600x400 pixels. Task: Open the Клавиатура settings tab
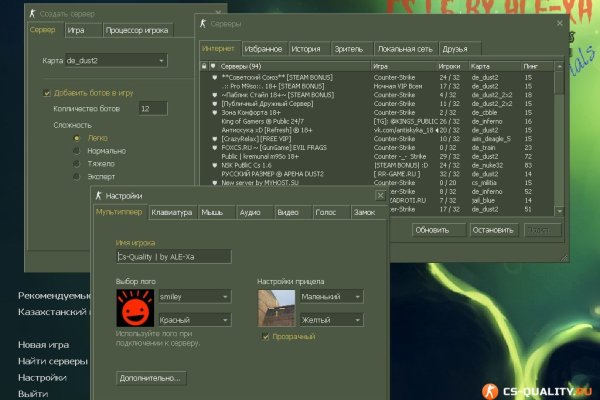click(x=171, y=212)
